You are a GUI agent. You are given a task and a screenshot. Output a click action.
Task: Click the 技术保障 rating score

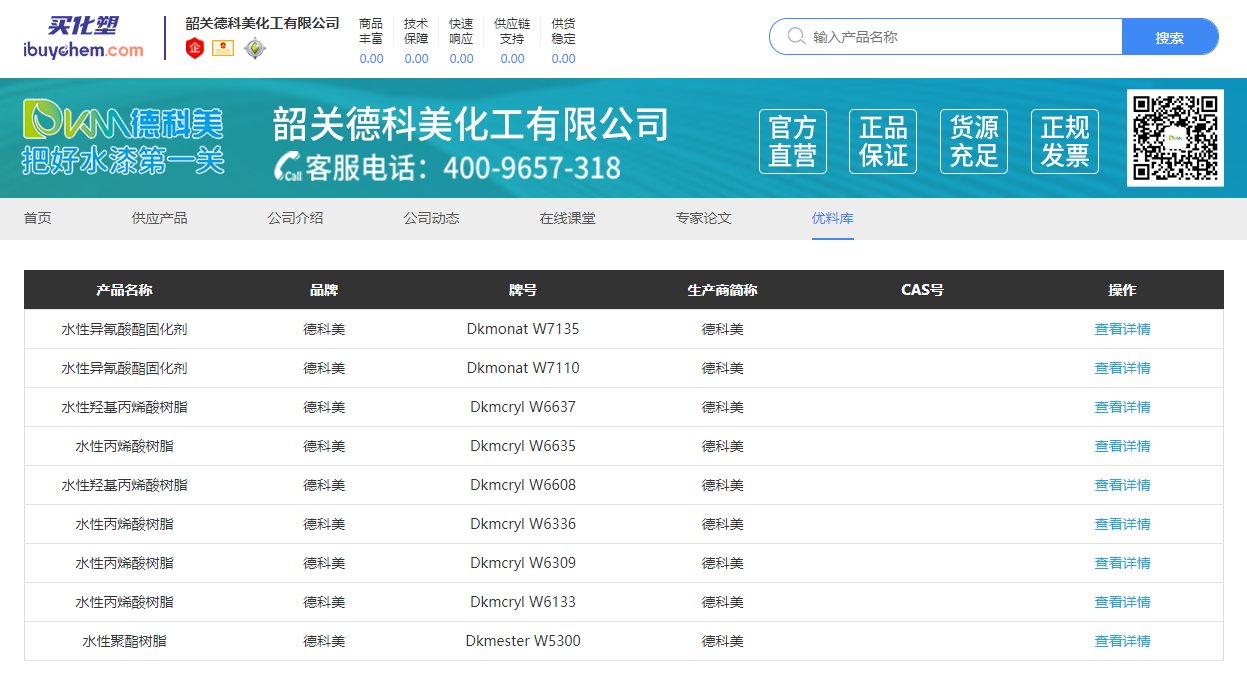coord(416,59)
